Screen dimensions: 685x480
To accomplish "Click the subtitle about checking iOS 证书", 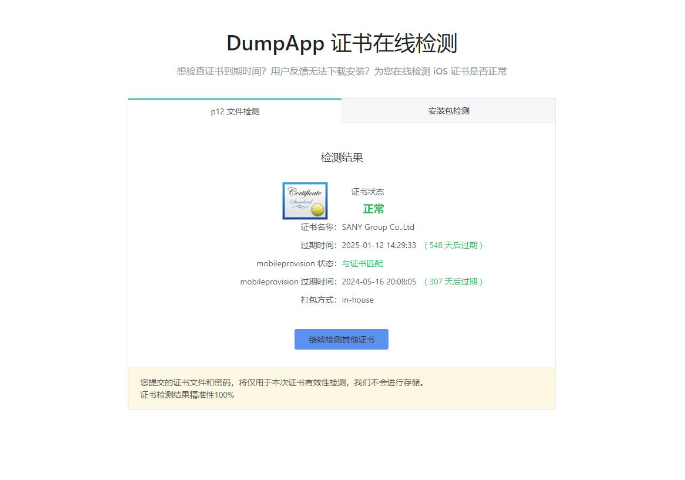I will click(x=342, y=71).
